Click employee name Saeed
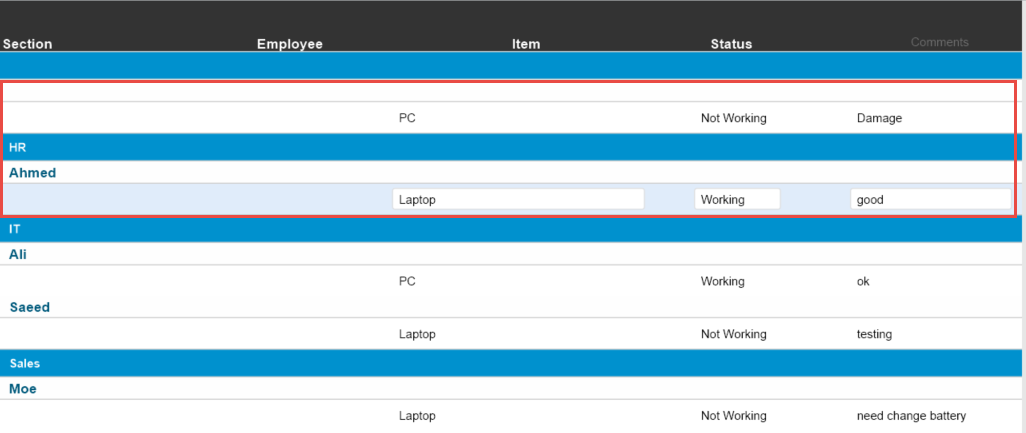Screen dimensions: 1026x433 (x=29, y=307)
